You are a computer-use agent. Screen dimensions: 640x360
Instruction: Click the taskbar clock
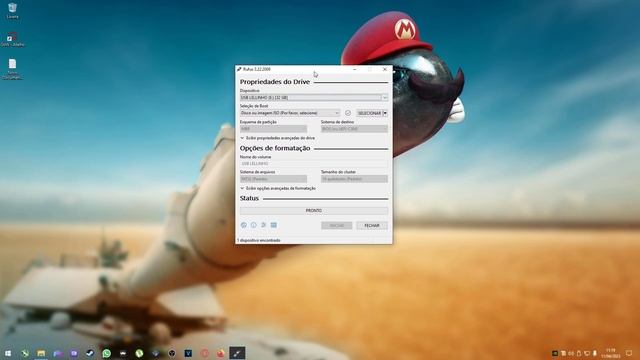point(611,353)
